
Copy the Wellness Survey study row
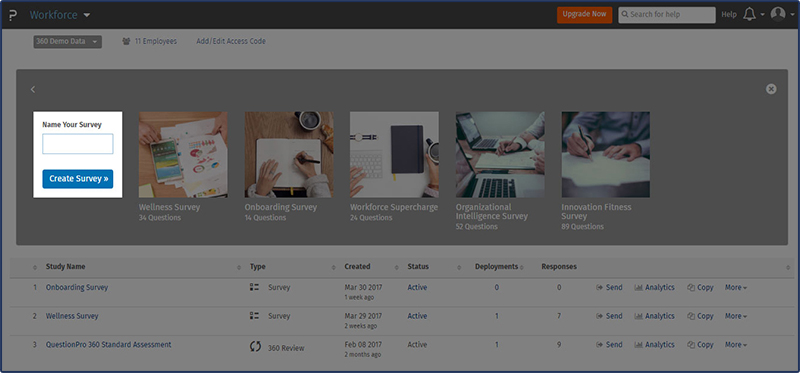coord(700,316)
